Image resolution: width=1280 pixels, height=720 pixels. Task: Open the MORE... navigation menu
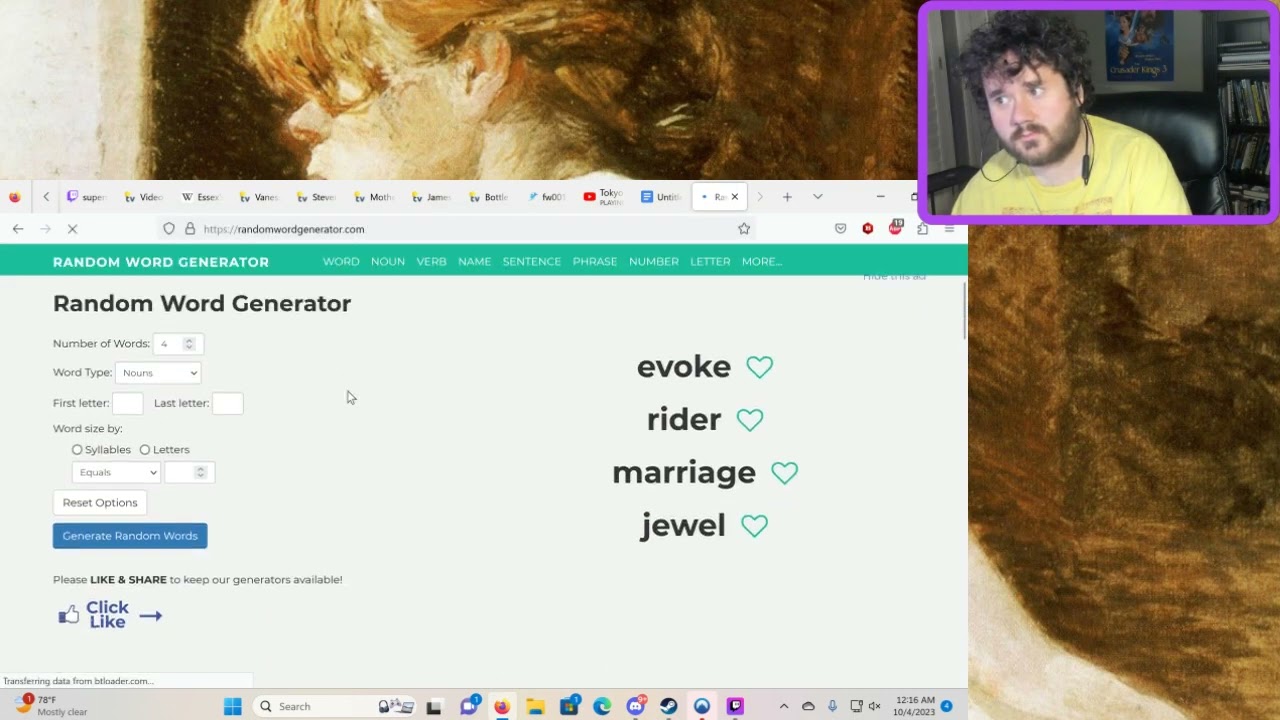point(762,262)
